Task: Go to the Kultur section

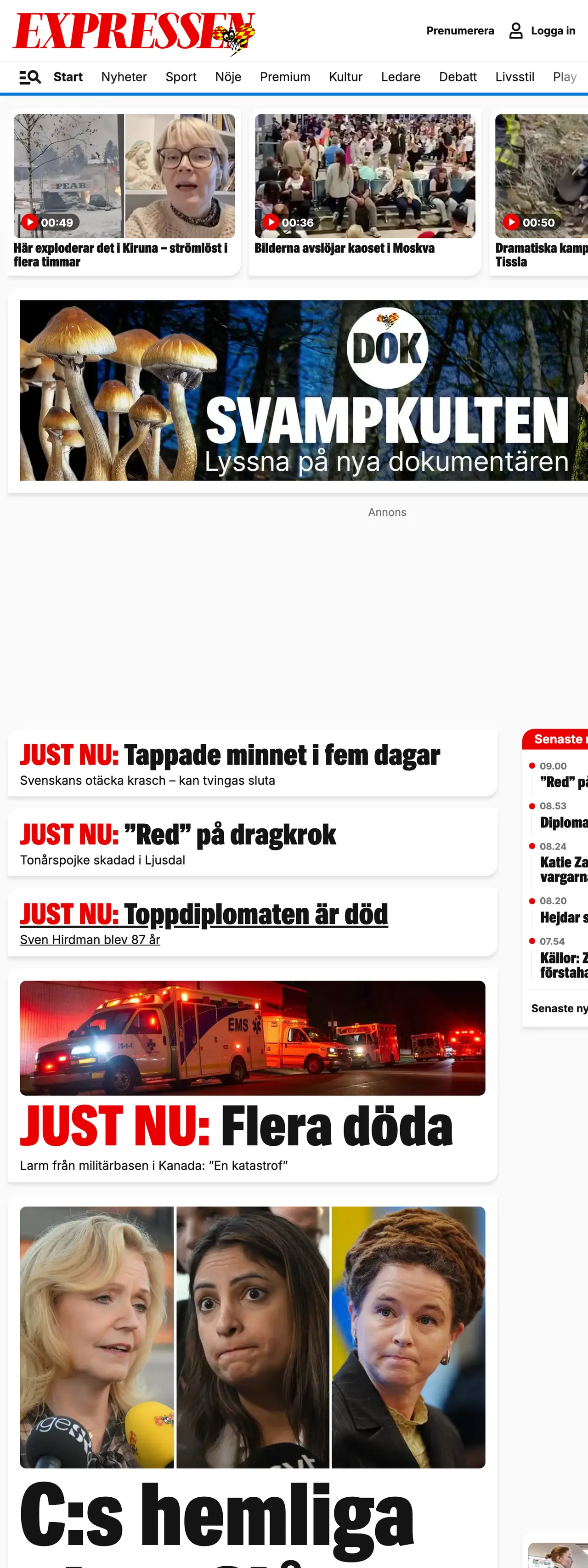Action: pyautogui.click(x=346, y=77)
